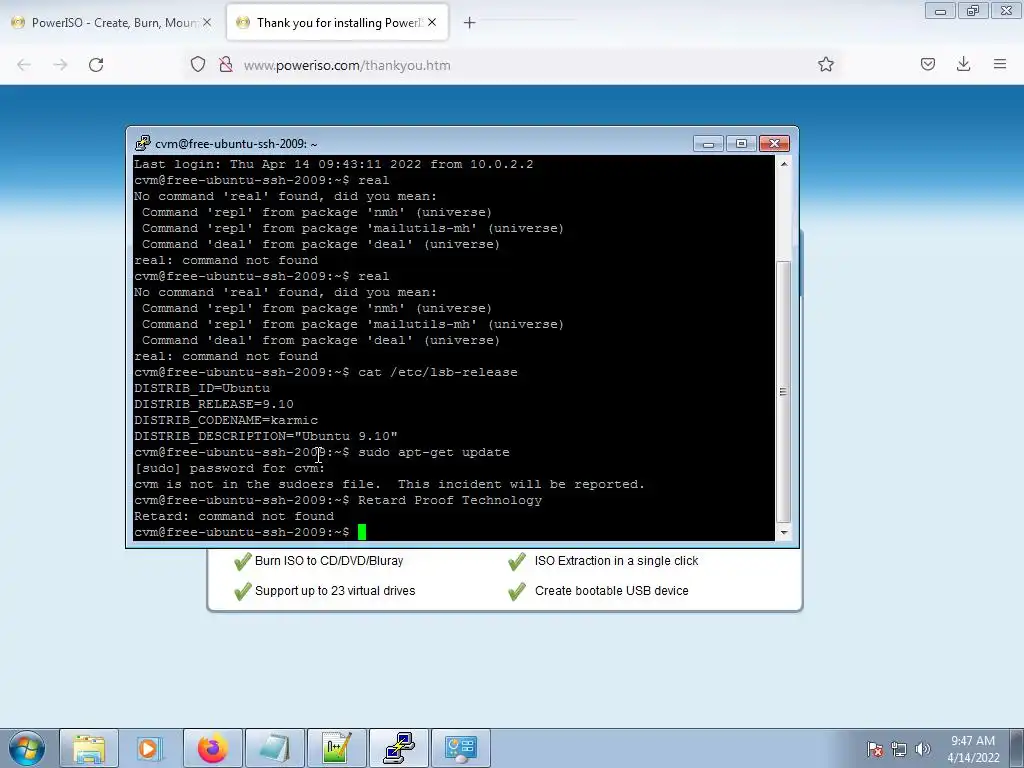
Task: Click 'Support up to 23 virtual drives' text
Action: (x=335, y=590)
